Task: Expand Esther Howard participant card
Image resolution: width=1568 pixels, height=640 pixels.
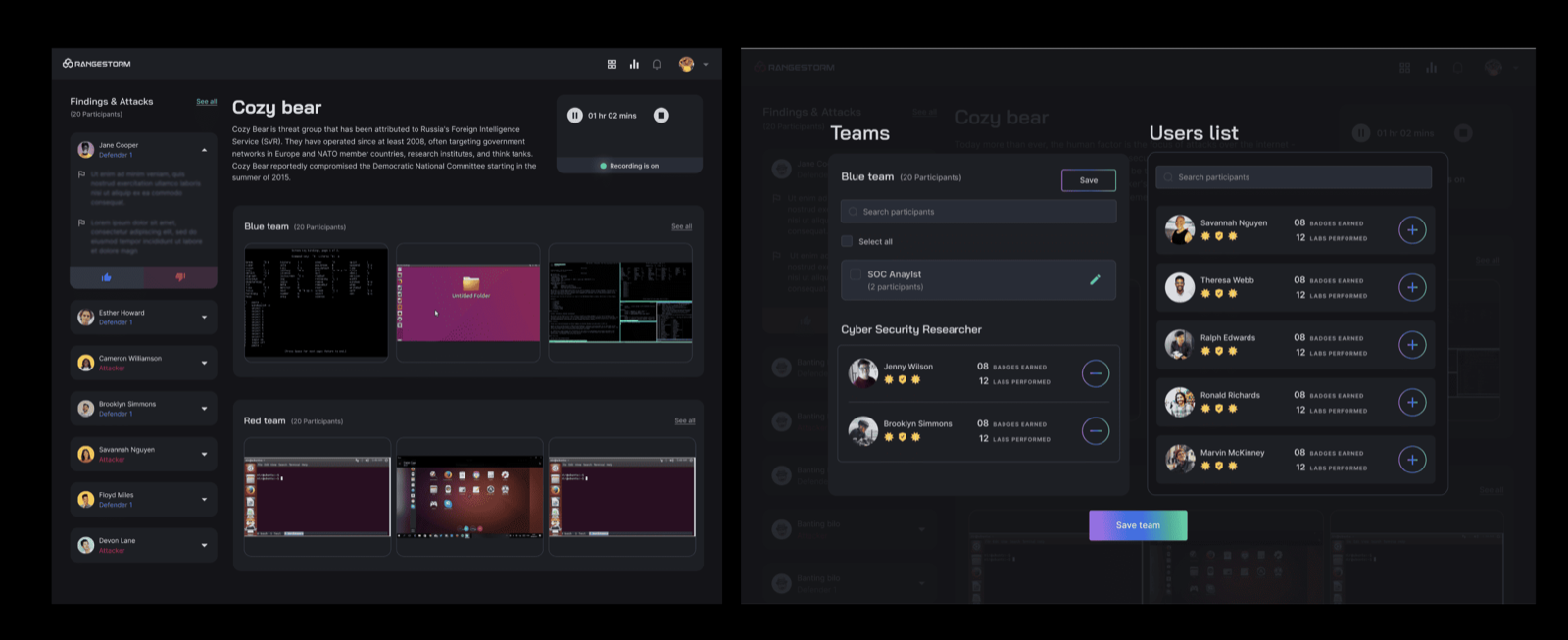Action: coord(204,318)
